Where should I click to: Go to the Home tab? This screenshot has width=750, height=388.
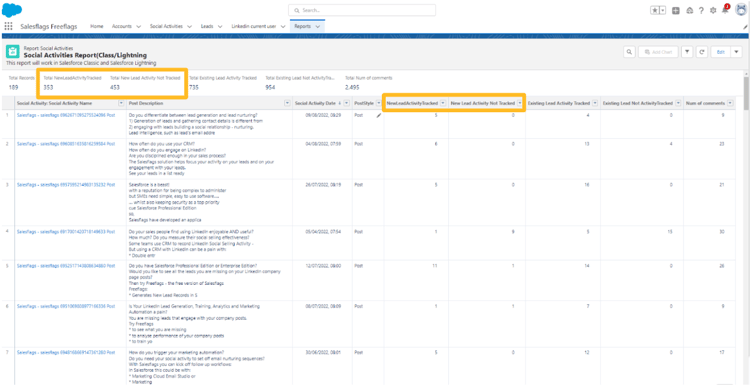click(97, 27)
